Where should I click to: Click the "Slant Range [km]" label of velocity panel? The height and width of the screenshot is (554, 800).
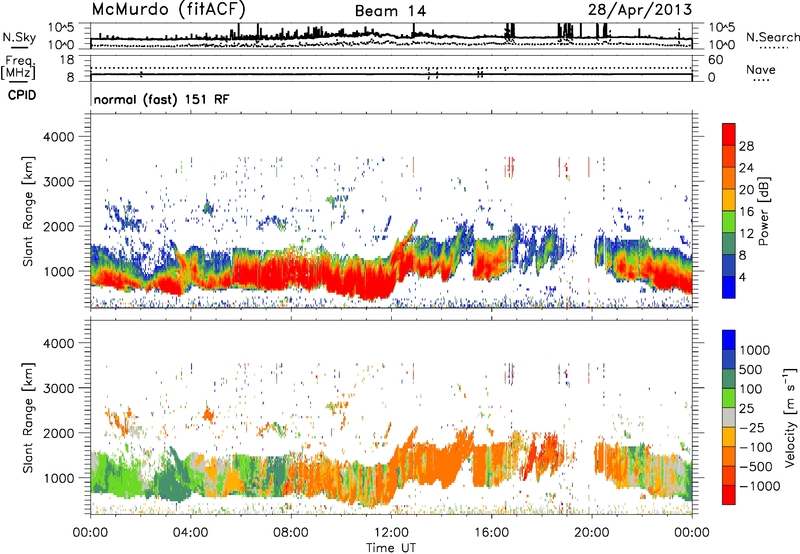point(28,418)
